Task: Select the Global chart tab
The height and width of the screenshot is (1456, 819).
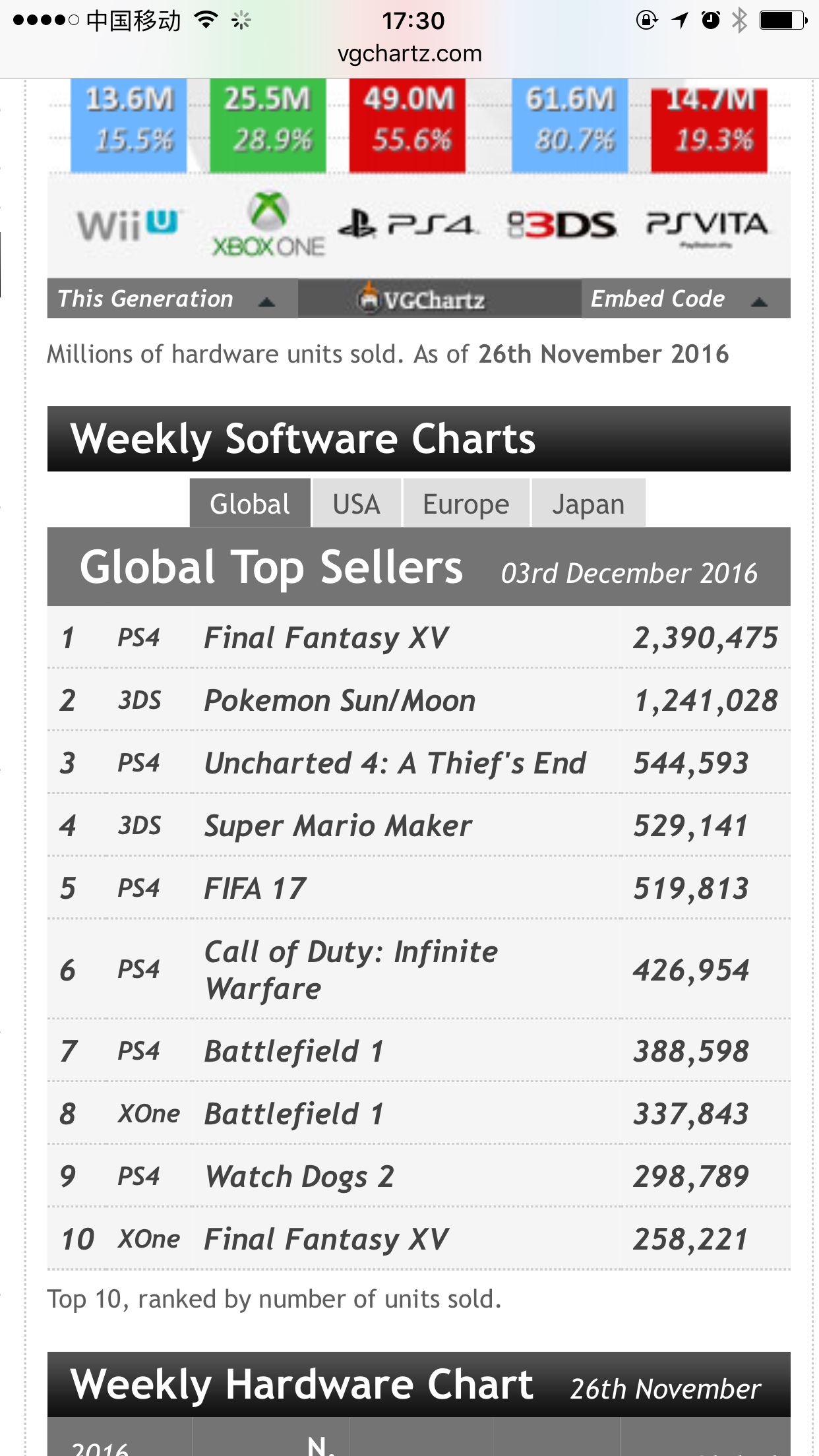Action: 250,504
